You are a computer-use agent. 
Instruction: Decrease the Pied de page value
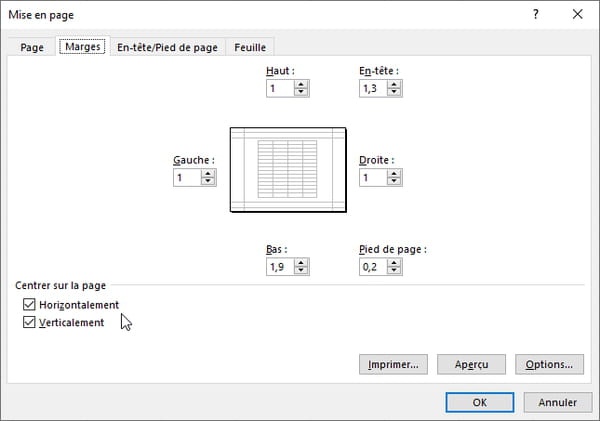[x=394, y=271]
